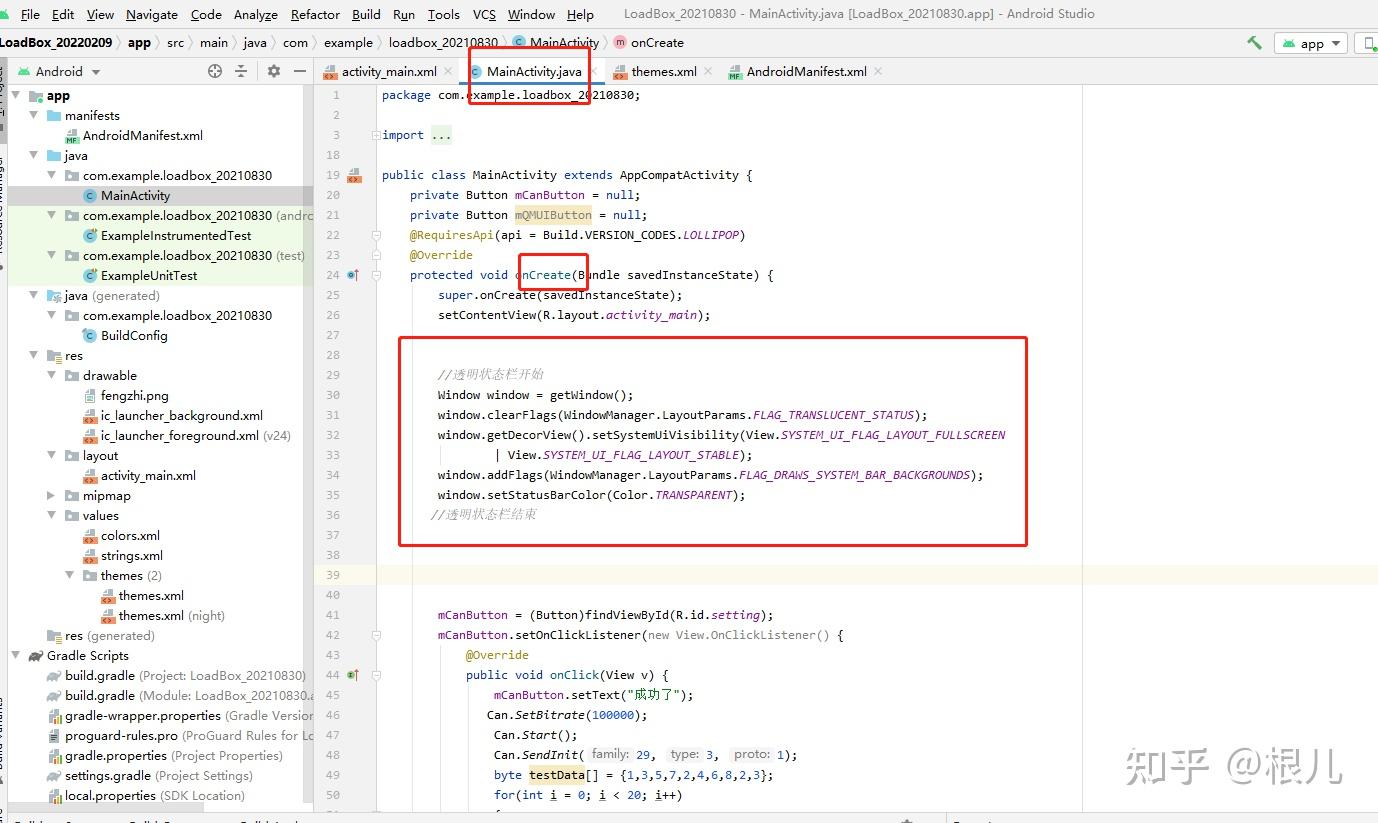
Task: Close the AndroidManifest.xml tab
Action: (x=878, y=72)
